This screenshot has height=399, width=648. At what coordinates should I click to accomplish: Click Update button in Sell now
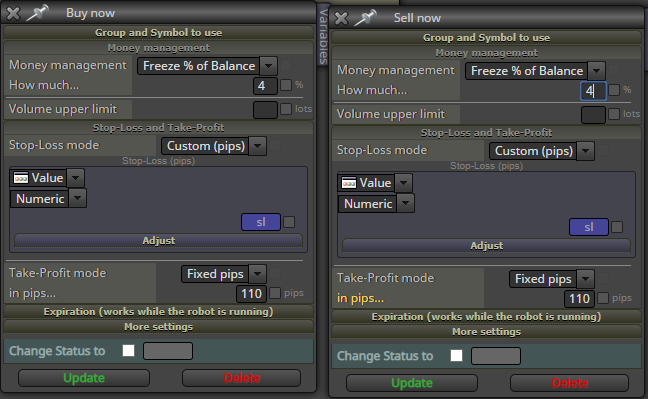(x=412, y=383)
